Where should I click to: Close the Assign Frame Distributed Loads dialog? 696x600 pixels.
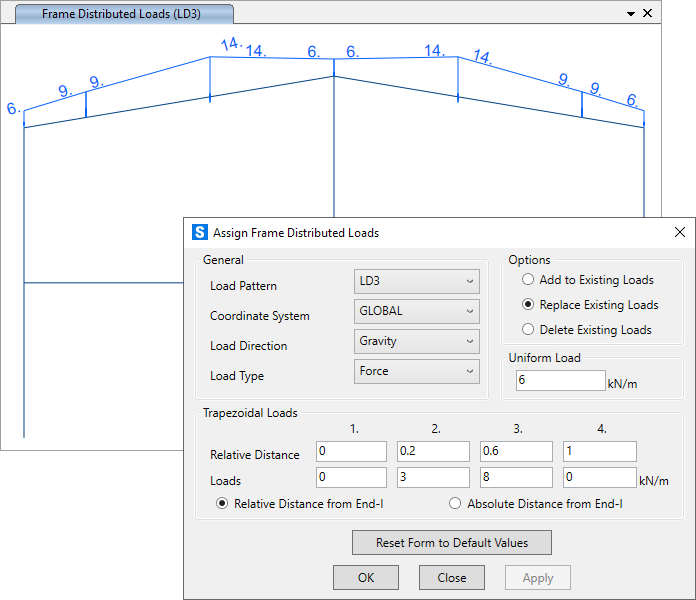click(x=679, y=233)
